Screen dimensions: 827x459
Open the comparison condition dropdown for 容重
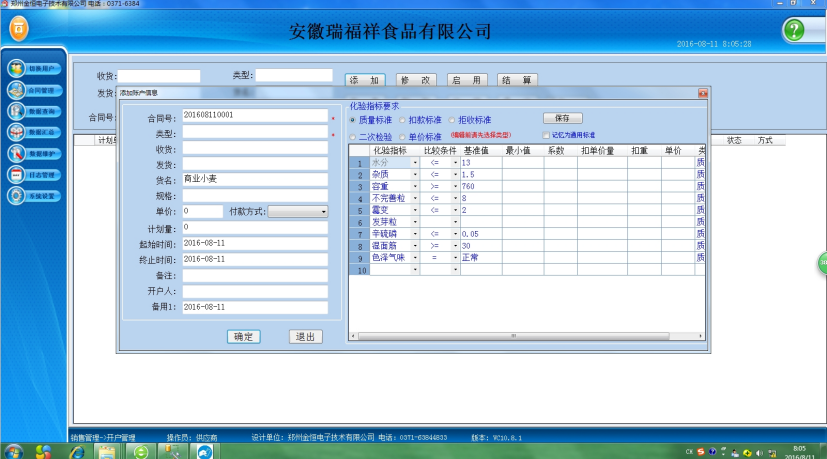tap(455, 186)
